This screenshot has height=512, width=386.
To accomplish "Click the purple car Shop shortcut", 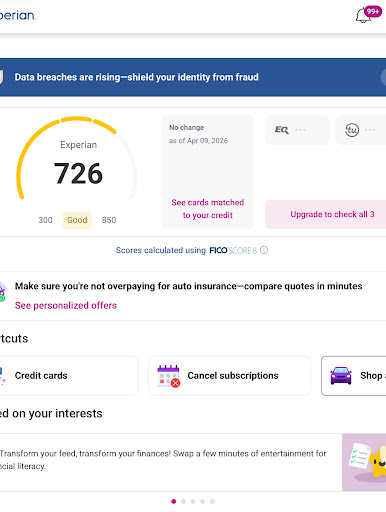I will tap(354, 376).
